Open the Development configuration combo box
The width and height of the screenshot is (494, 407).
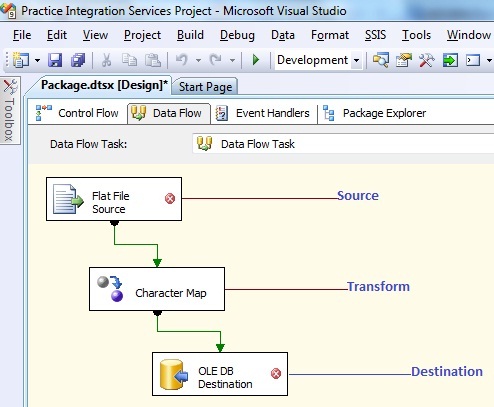pyautogui.click(x=318, y=60)
